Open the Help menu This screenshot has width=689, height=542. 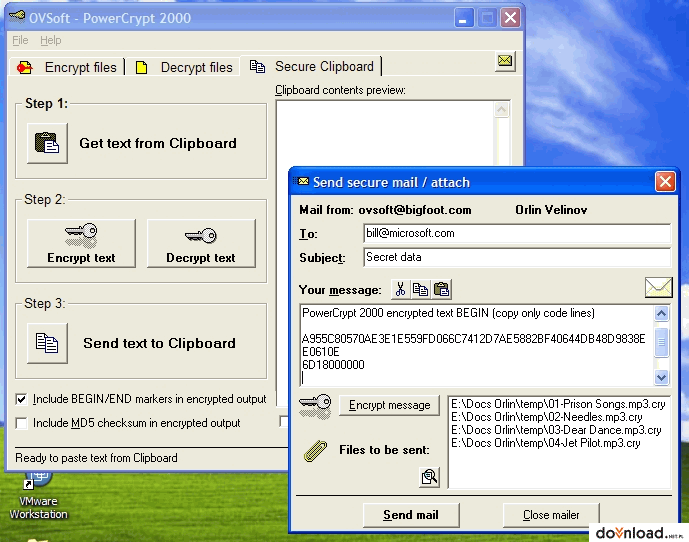51,40
